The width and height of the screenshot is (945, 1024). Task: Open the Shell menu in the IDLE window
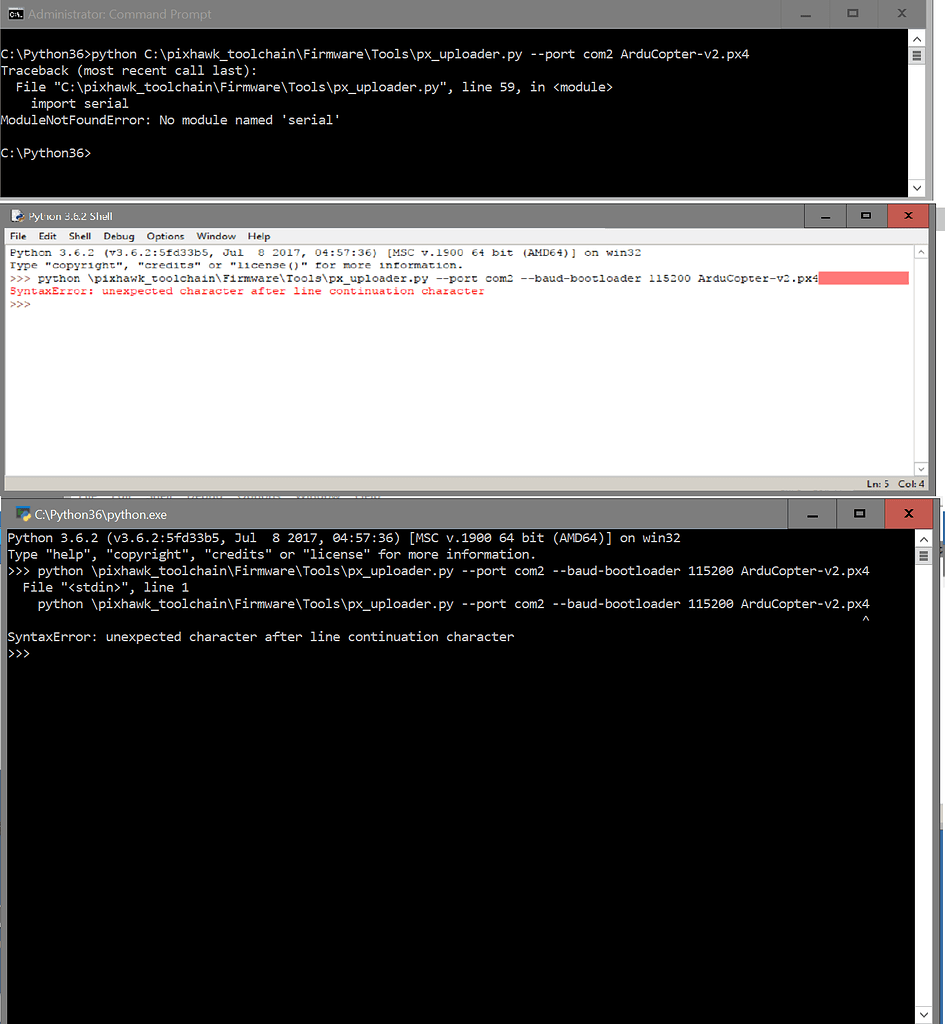79,236
